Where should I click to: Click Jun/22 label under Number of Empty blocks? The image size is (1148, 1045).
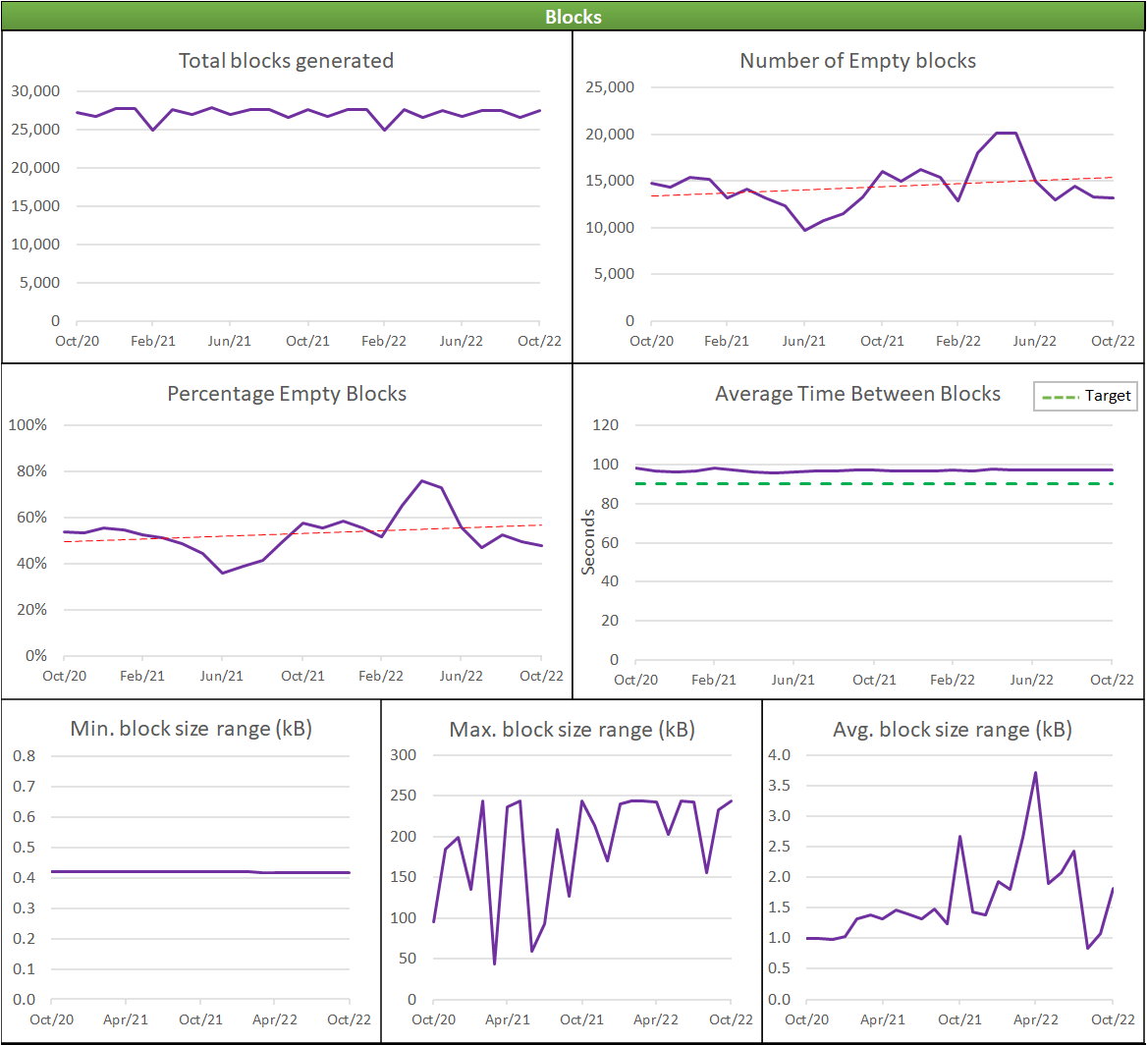tap(1034, 341)
